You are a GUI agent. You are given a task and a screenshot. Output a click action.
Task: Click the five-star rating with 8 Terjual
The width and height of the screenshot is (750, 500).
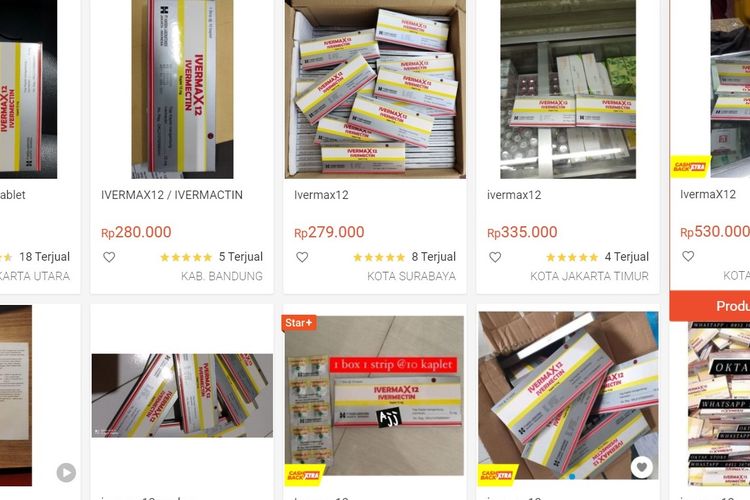(x=379, y=257)
